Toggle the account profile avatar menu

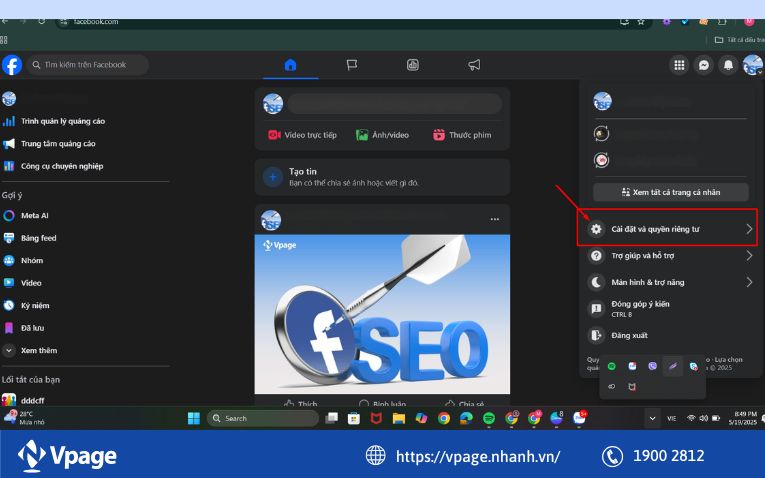[x=752, y=65]
